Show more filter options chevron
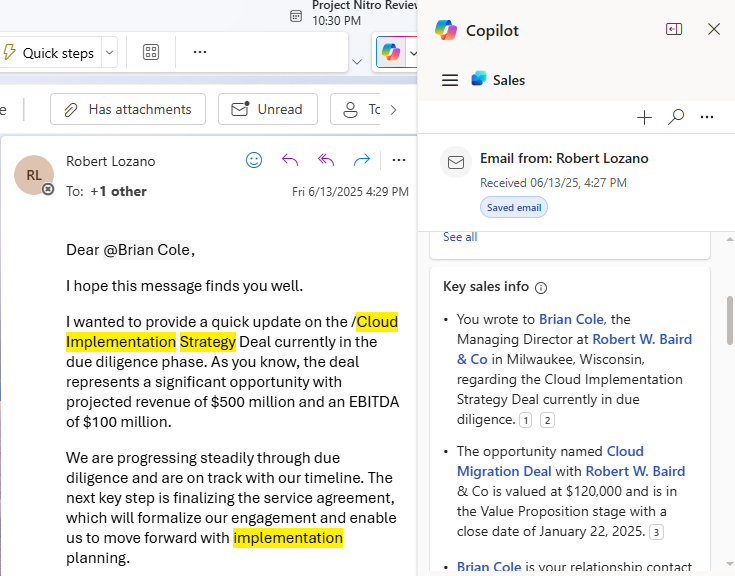This screenshot has width=735, height=576. tap(394, 110)
